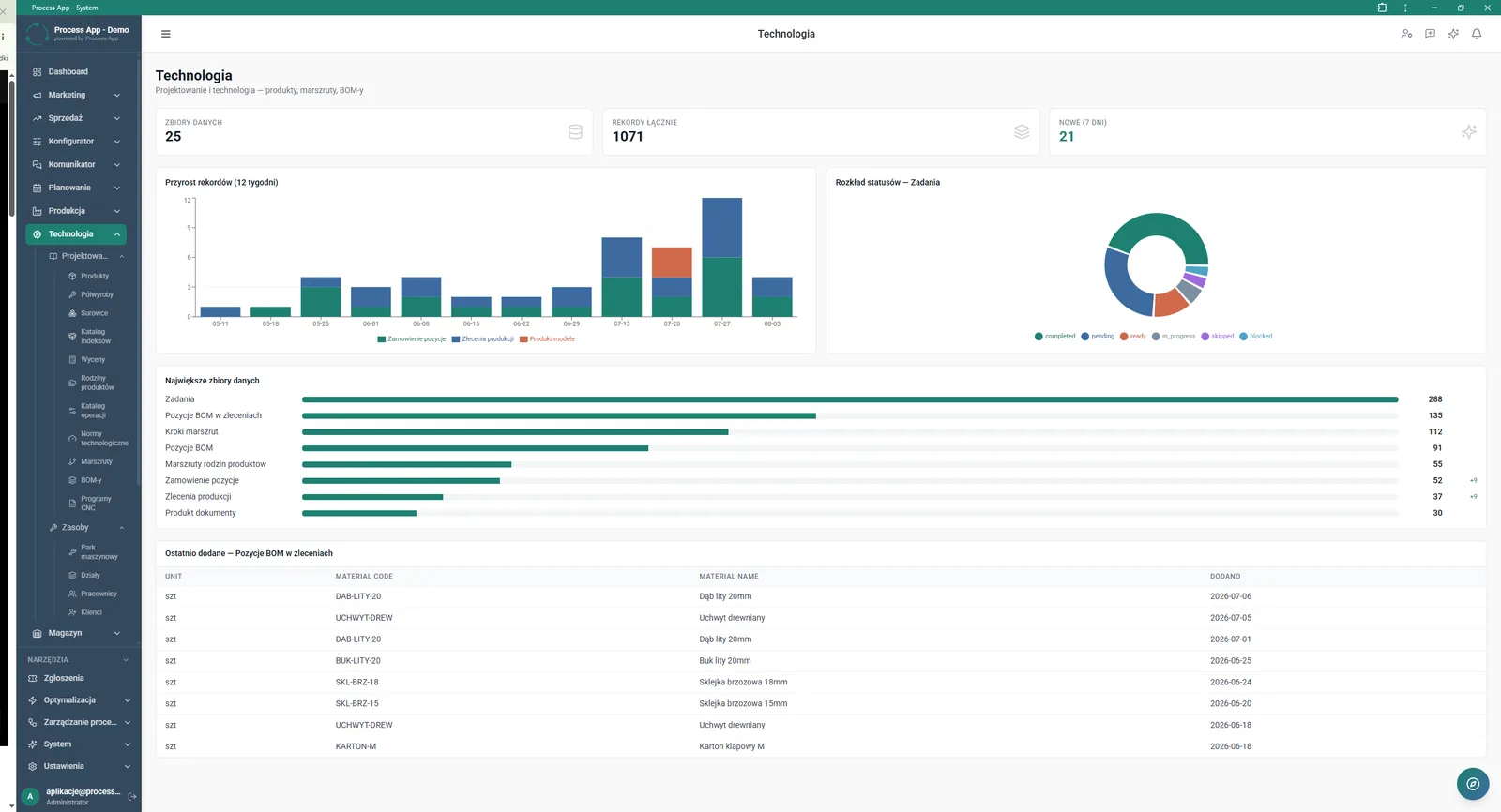1501x812 pixels.
Task: Click the Kroki marszrut bar
Action: coord(850,432)
